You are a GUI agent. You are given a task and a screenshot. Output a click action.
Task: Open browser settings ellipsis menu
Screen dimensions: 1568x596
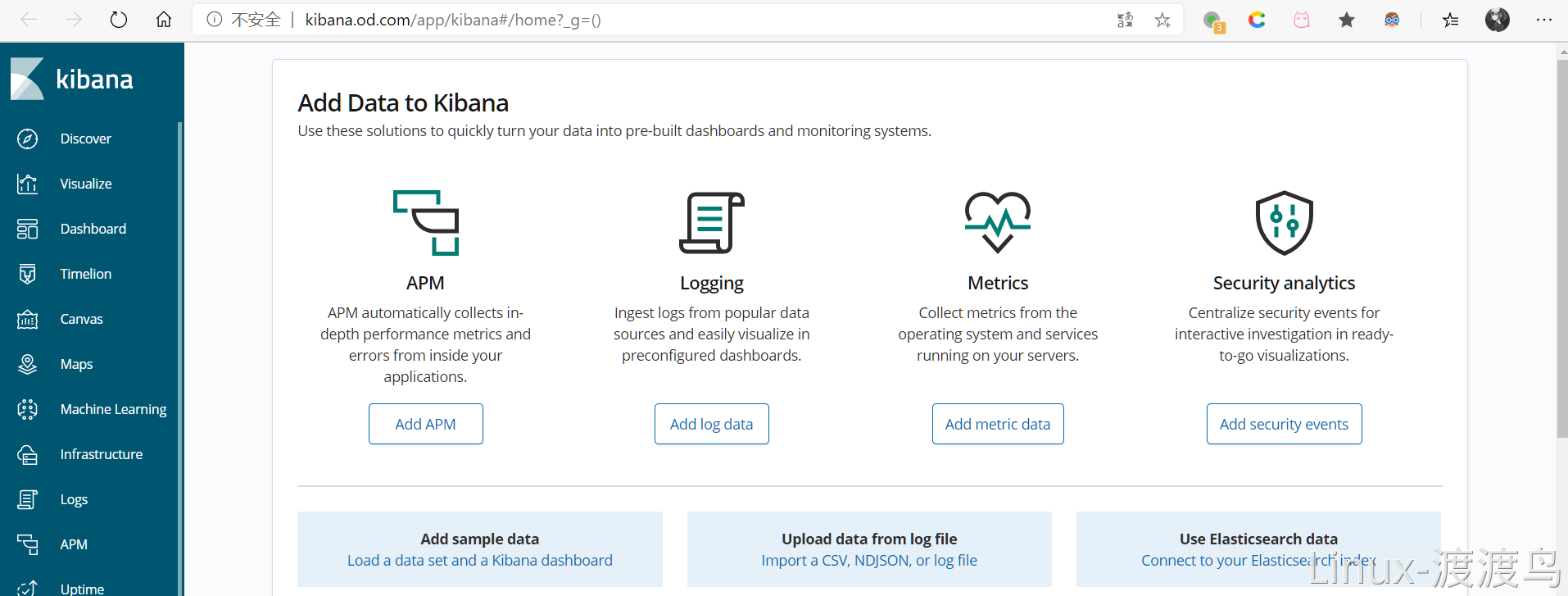click(x=1544, y=20)
